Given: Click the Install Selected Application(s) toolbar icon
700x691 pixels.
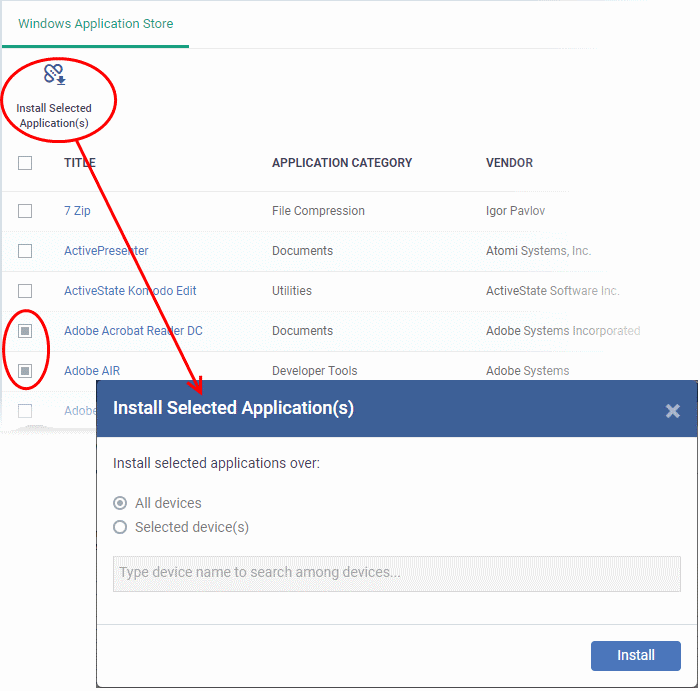Looking at the screenshot, I should [54, 74].
